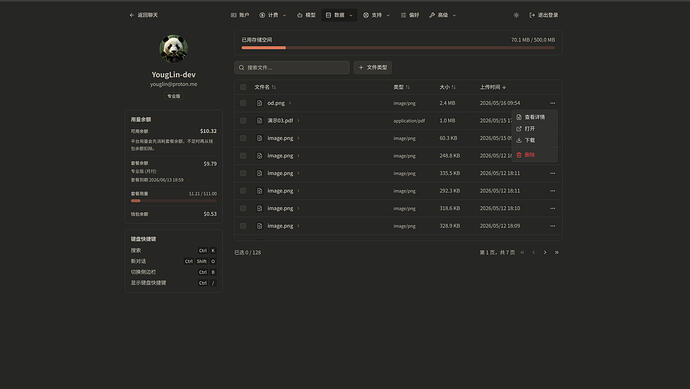Click the application/pdf type cell

point(409,121)
